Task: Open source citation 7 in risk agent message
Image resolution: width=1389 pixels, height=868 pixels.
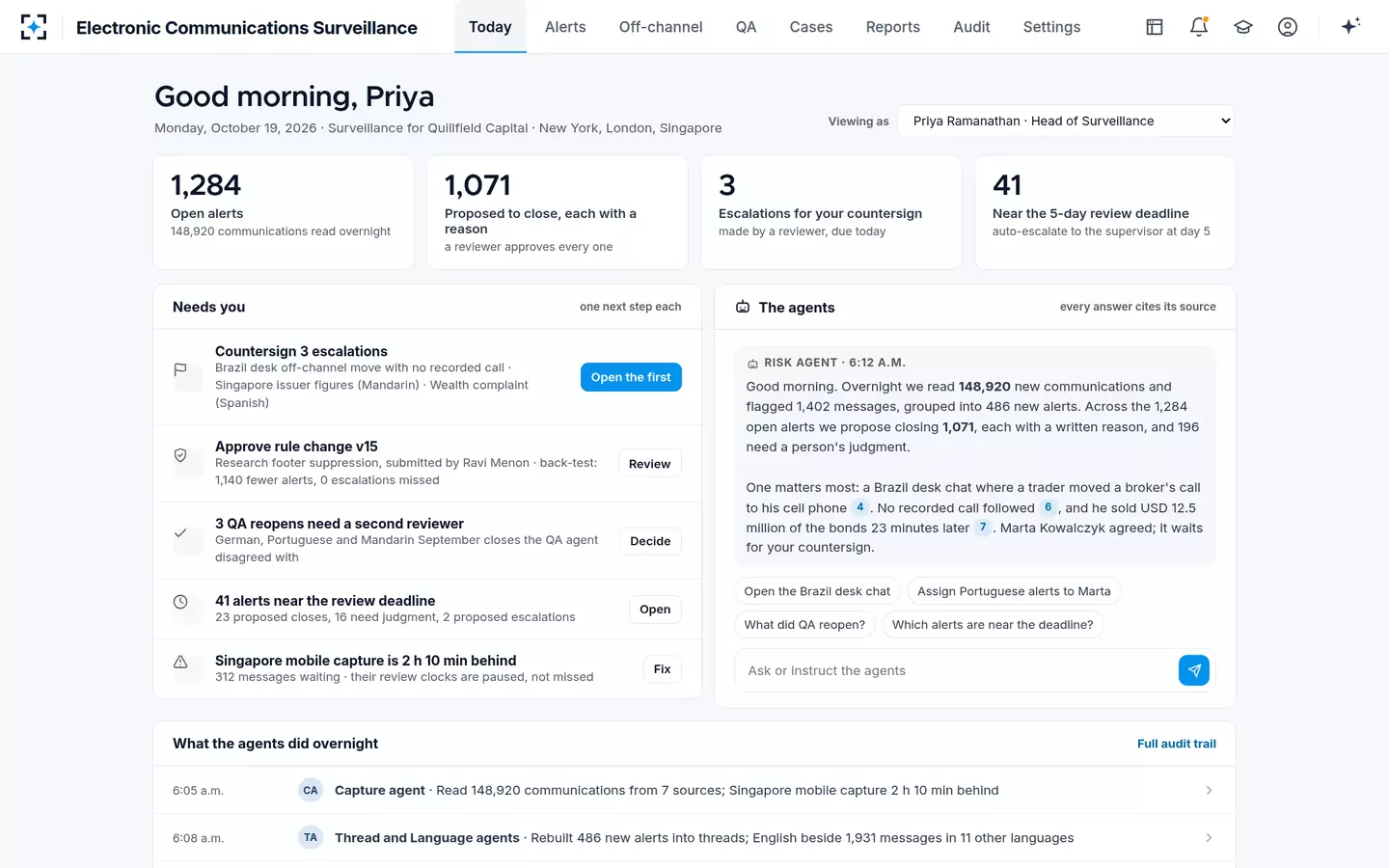Action: [x=983, y=528]
